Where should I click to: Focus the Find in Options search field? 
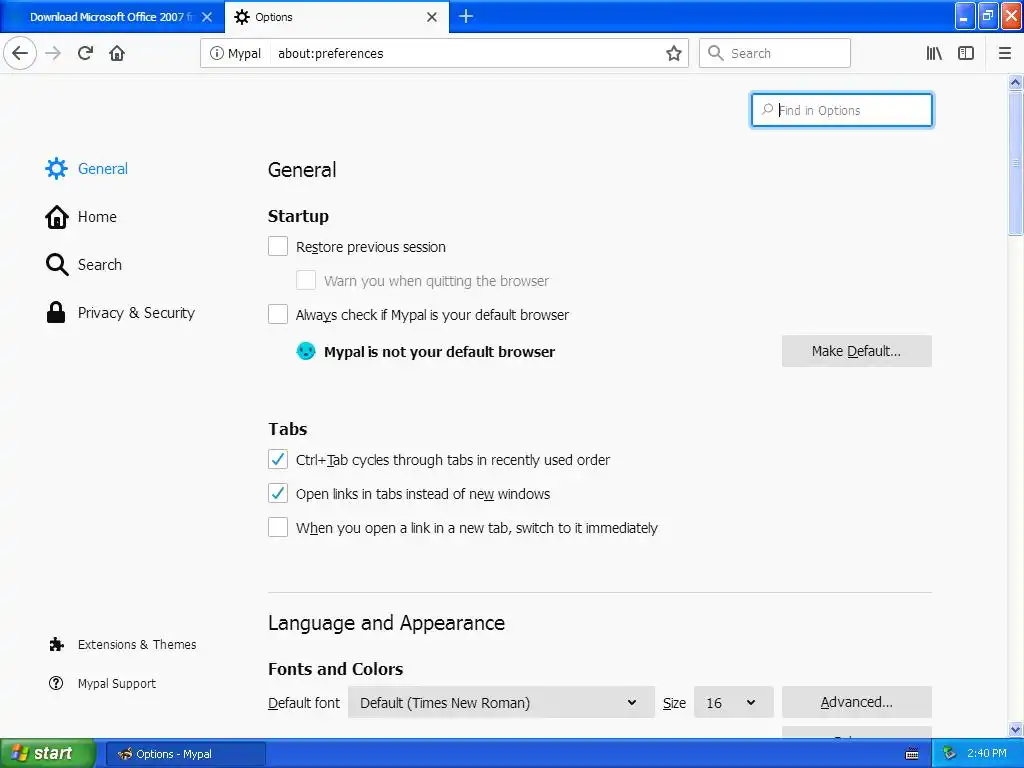(x=842, y=110)
